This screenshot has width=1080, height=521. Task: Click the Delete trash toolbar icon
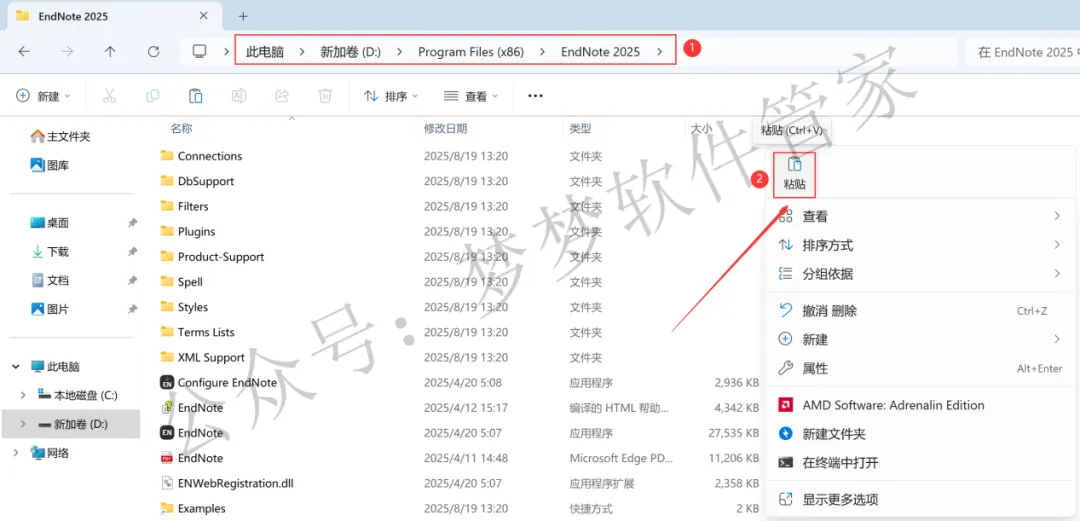point(325,96)
